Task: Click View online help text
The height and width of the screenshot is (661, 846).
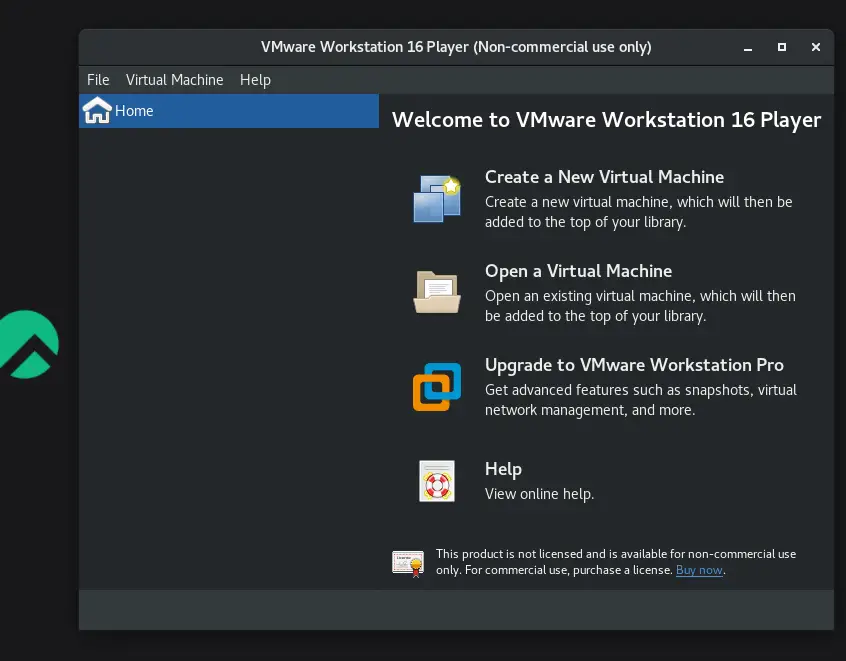Action: coord(539,494)
